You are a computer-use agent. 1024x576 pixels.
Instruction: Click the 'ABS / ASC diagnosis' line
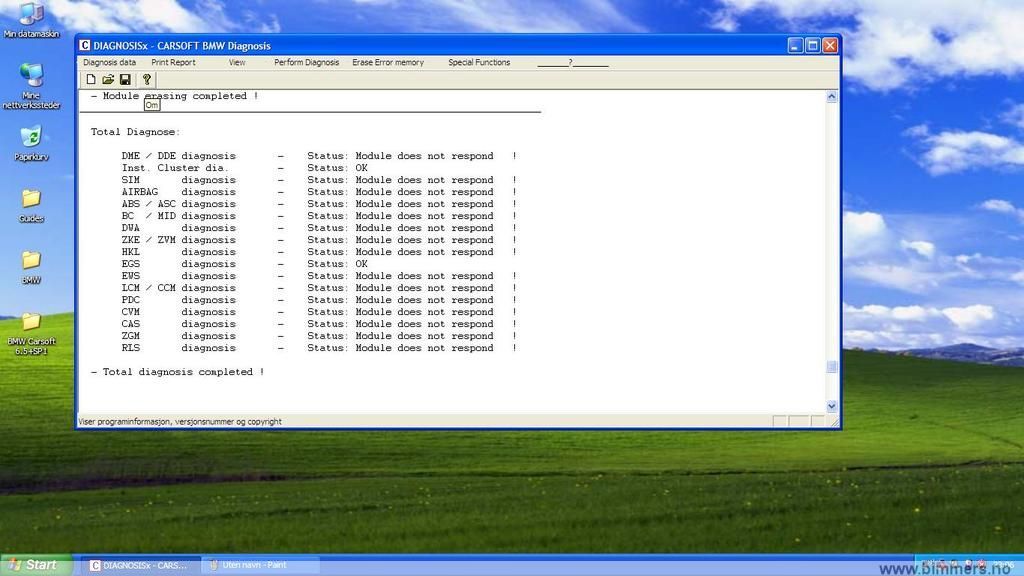click(x=319, y=204)
